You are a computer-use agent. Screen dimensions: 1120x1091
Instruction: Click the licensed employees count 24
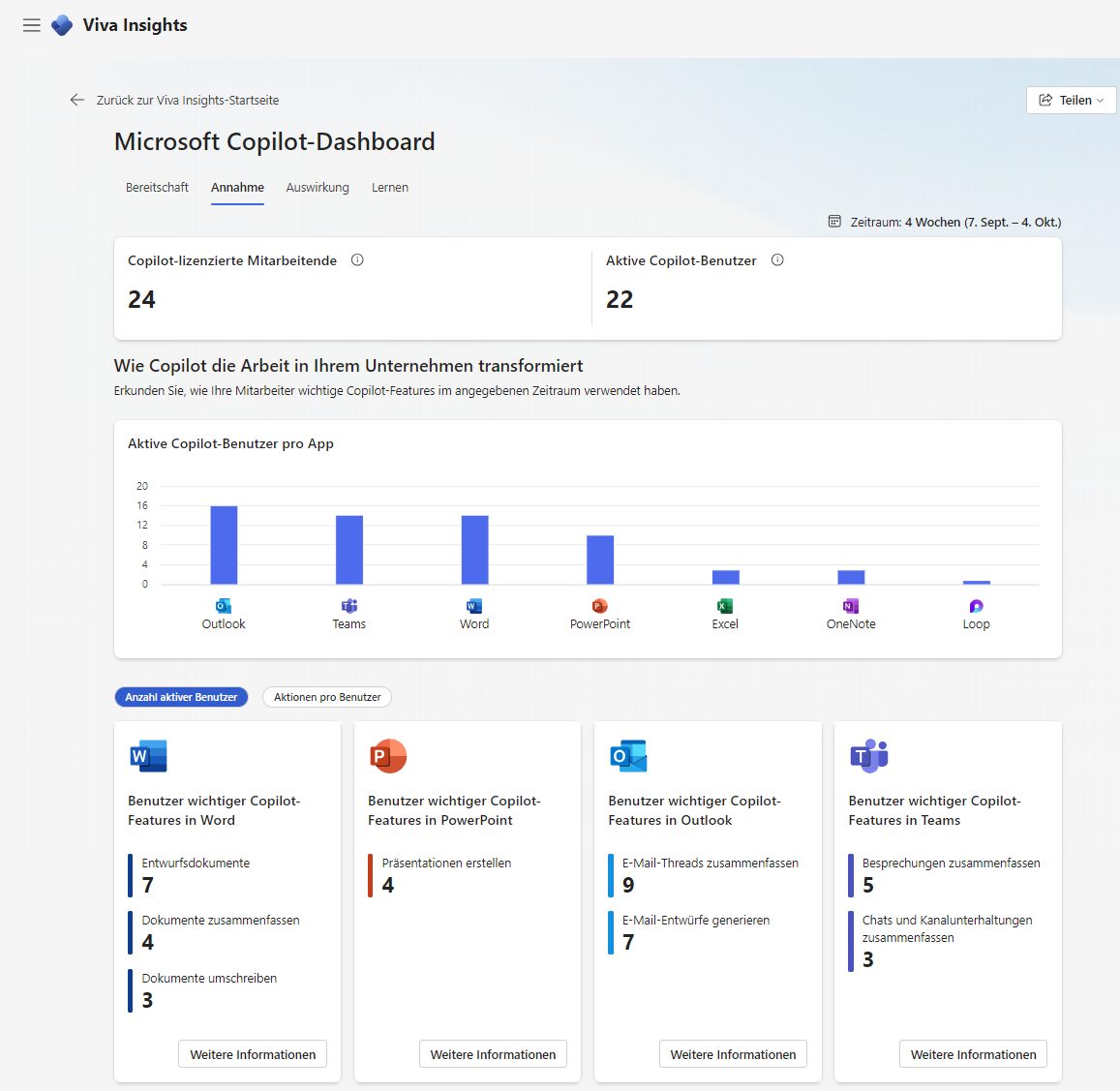point(141,299)
